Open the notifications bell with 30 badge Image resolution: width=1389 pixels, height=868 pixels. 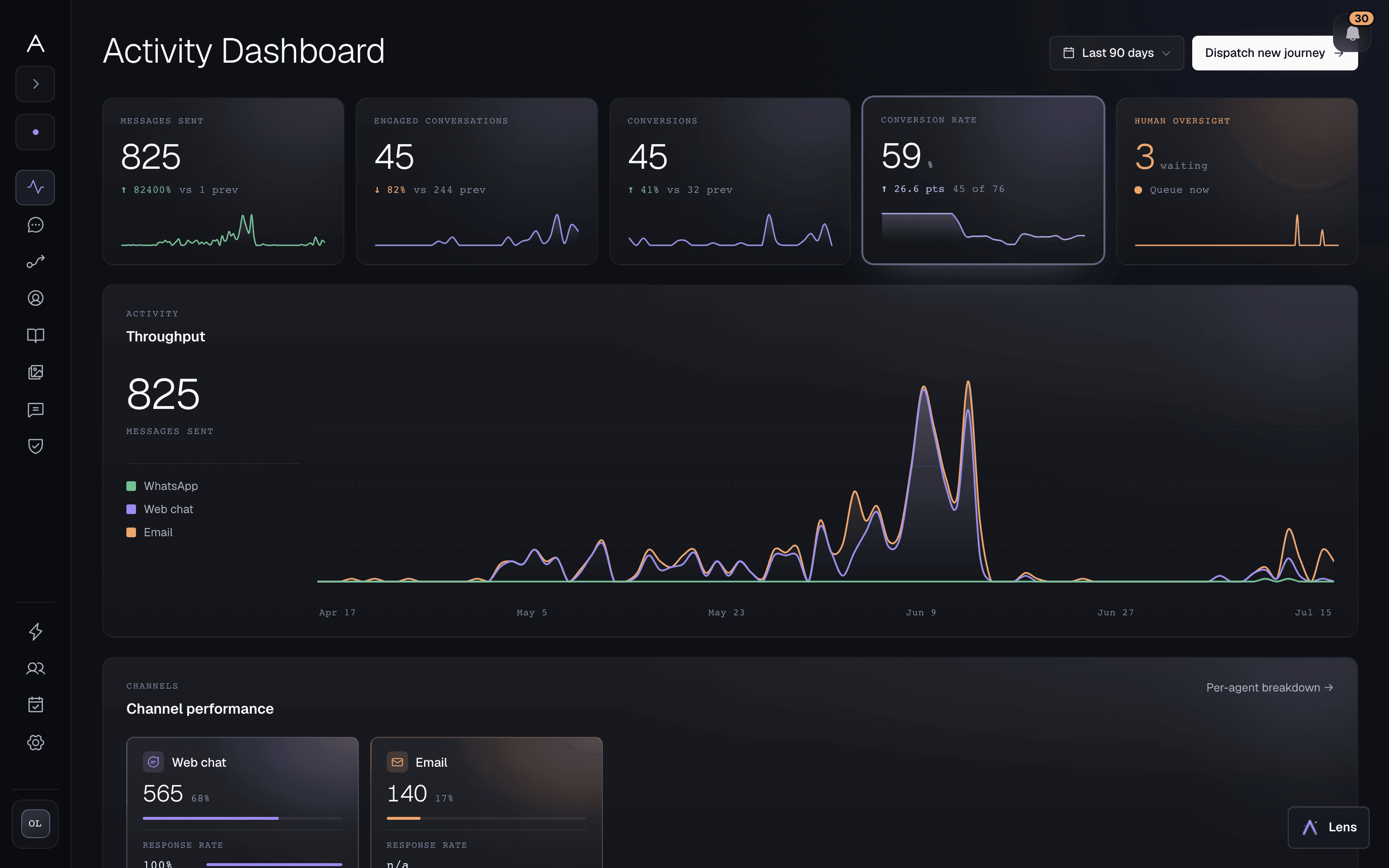(x=1352, y=33)
